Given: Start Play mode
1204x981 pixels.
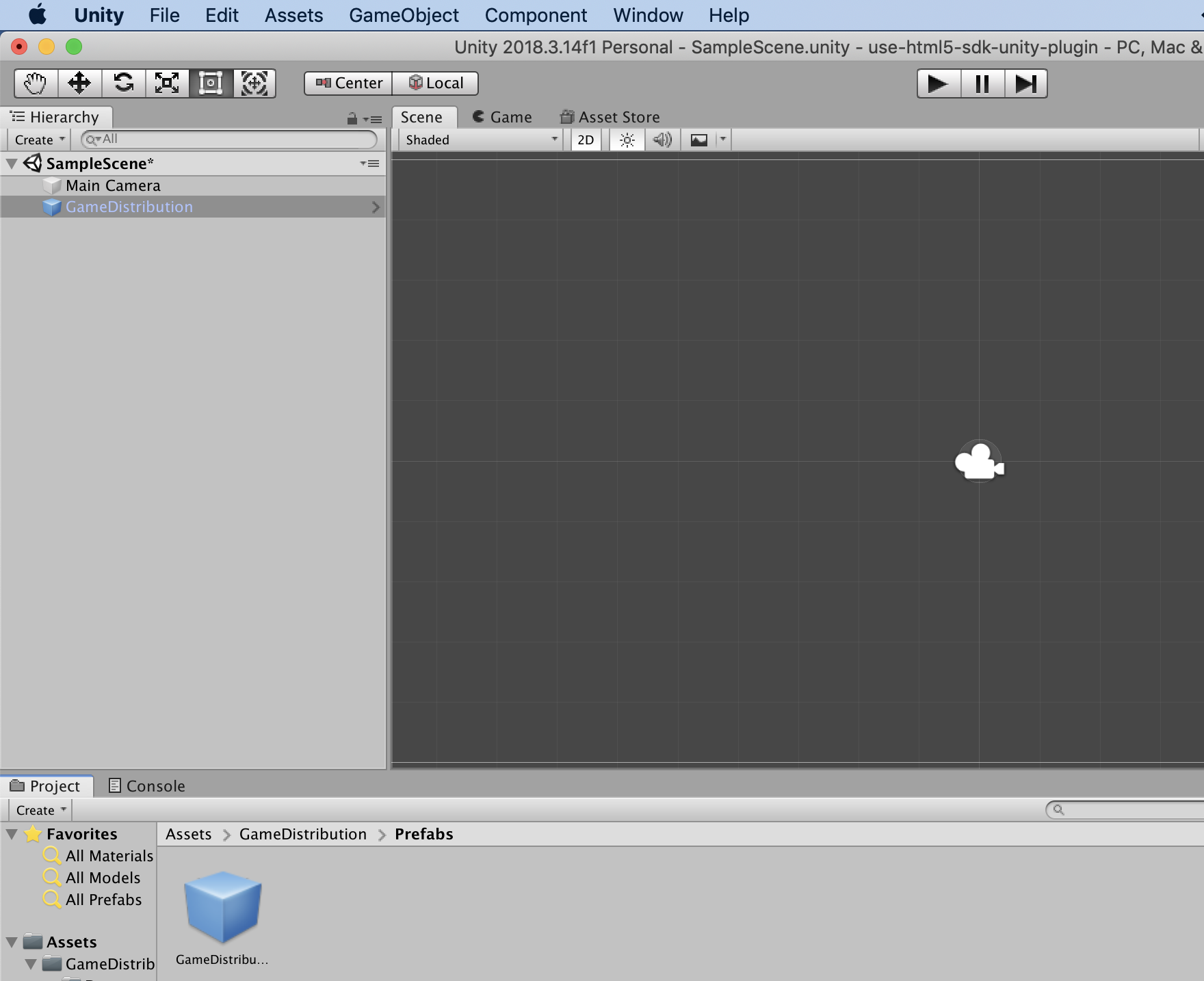Looking at the screenshot, I should [939, 83].
